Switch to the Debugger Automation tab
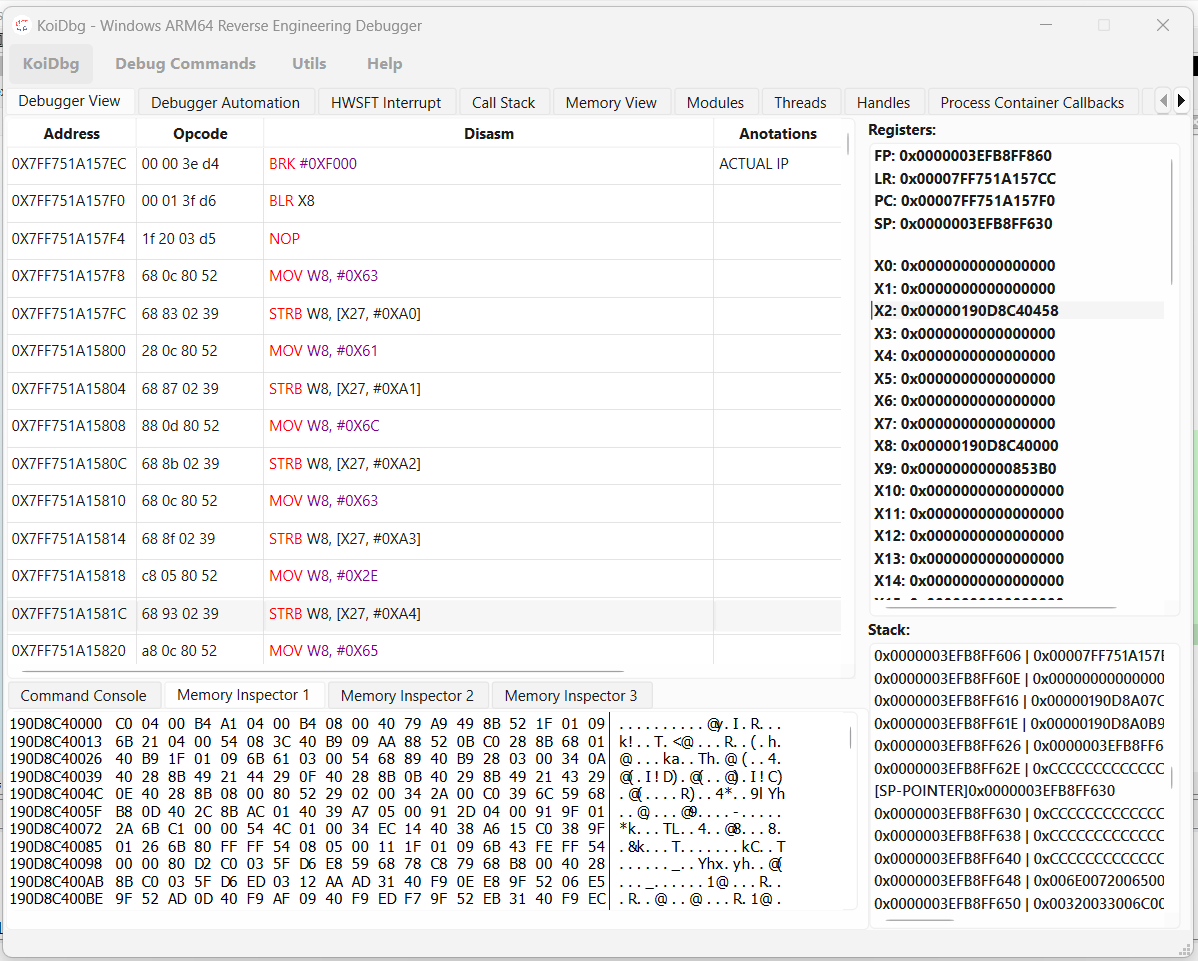1198x961 pixels. [x=225, y=102]
